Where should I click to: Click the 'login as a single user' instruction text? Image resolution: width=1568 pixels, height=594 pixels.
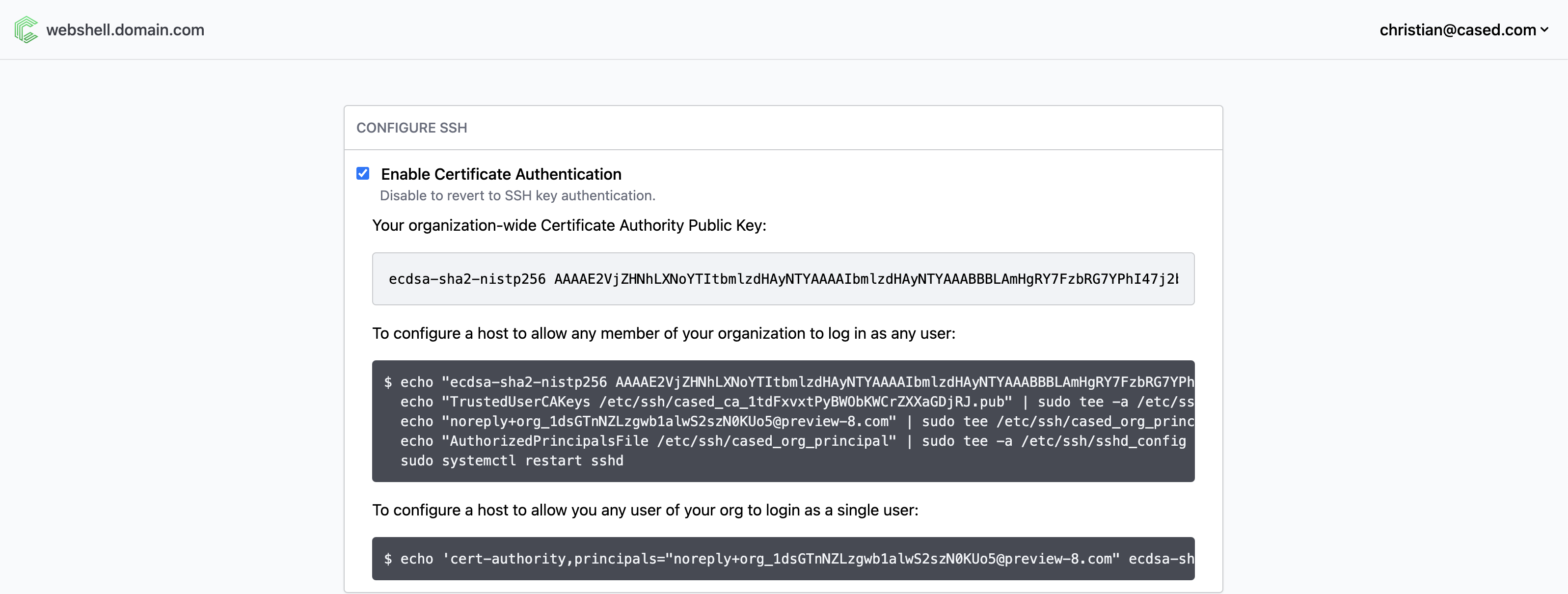pos(645,510)
